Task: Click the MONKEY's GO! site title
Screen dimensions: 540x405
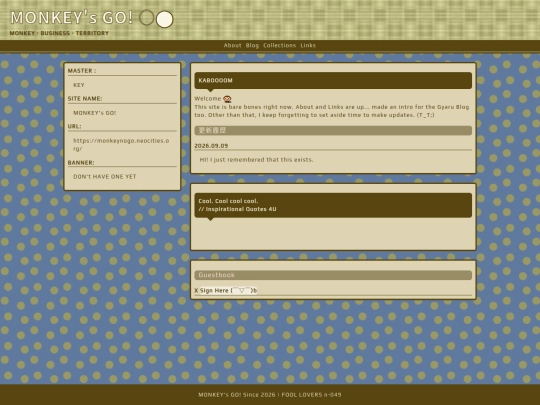Action: pyautogui.click(x=72, y=18)
